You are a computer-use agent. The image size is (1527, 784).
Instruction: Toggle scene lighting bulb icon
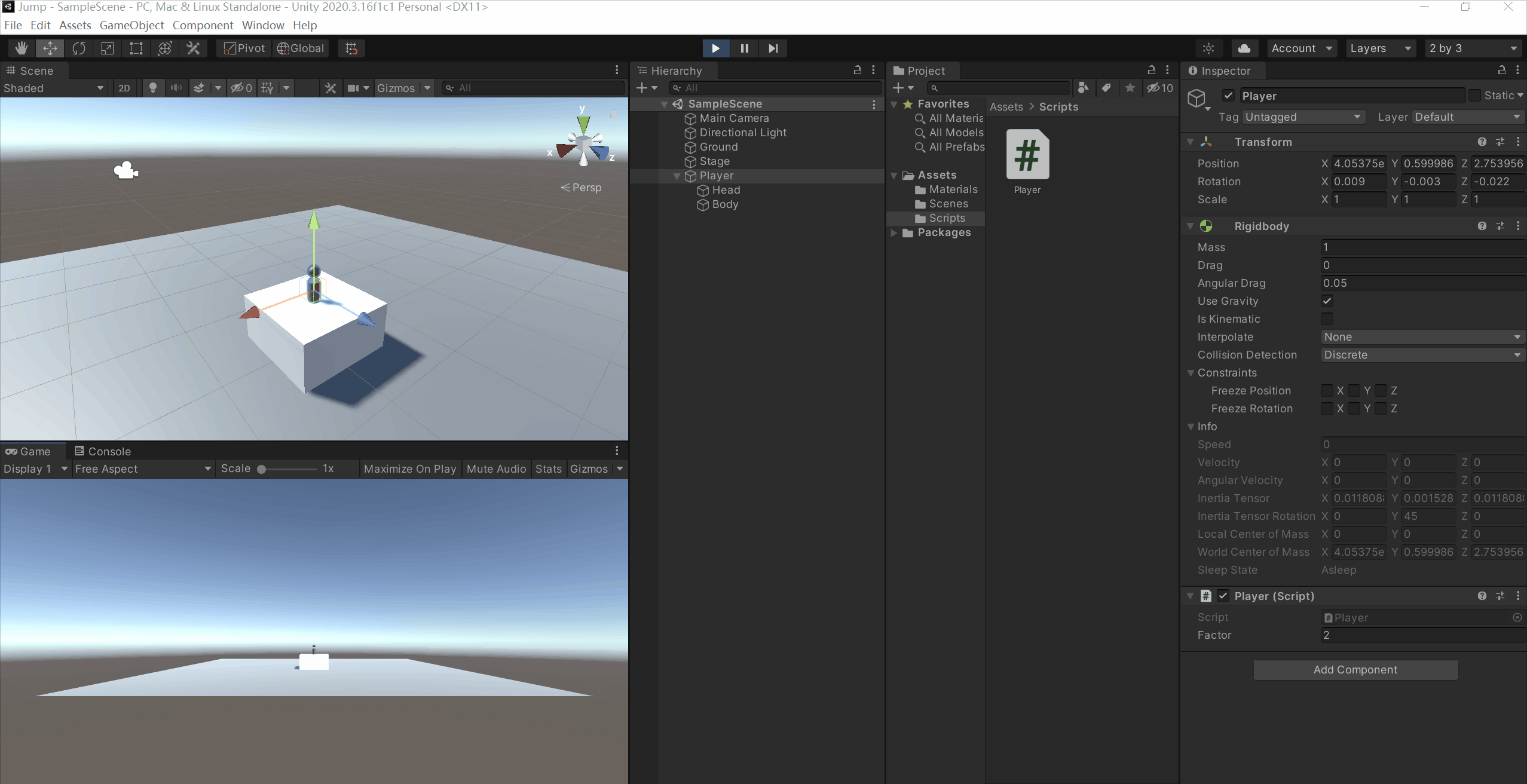[x=153, y=88]
